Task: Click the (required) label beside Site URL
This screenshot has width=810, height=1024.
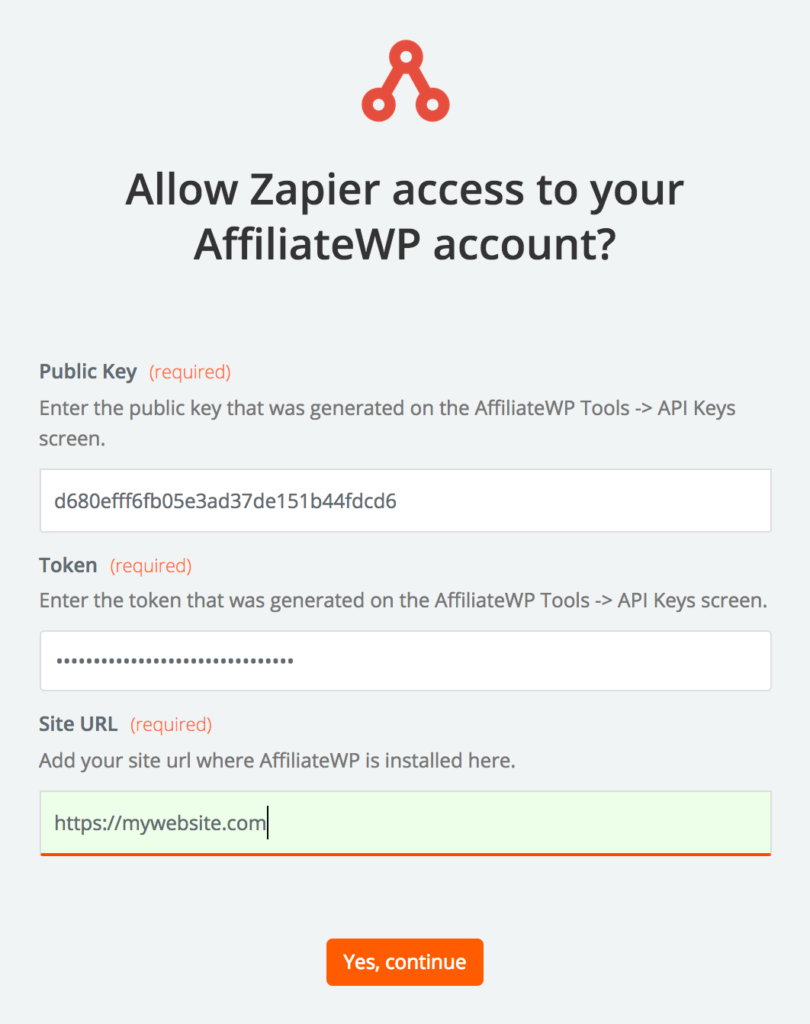Action: pos(170,724)
